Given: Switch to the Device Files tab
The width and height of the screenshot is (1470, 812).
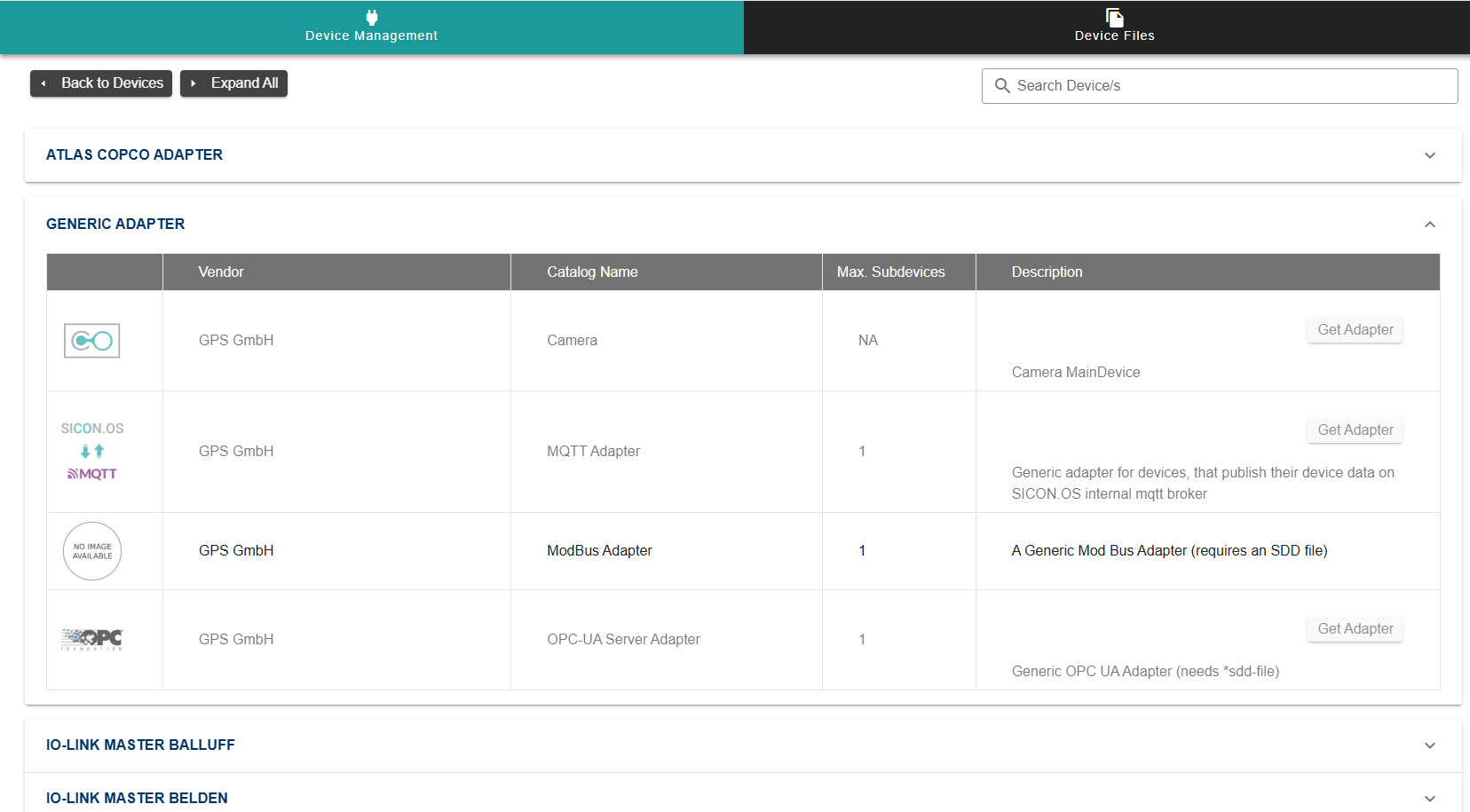Looking at the screenshot, I should click(1114, 28).
